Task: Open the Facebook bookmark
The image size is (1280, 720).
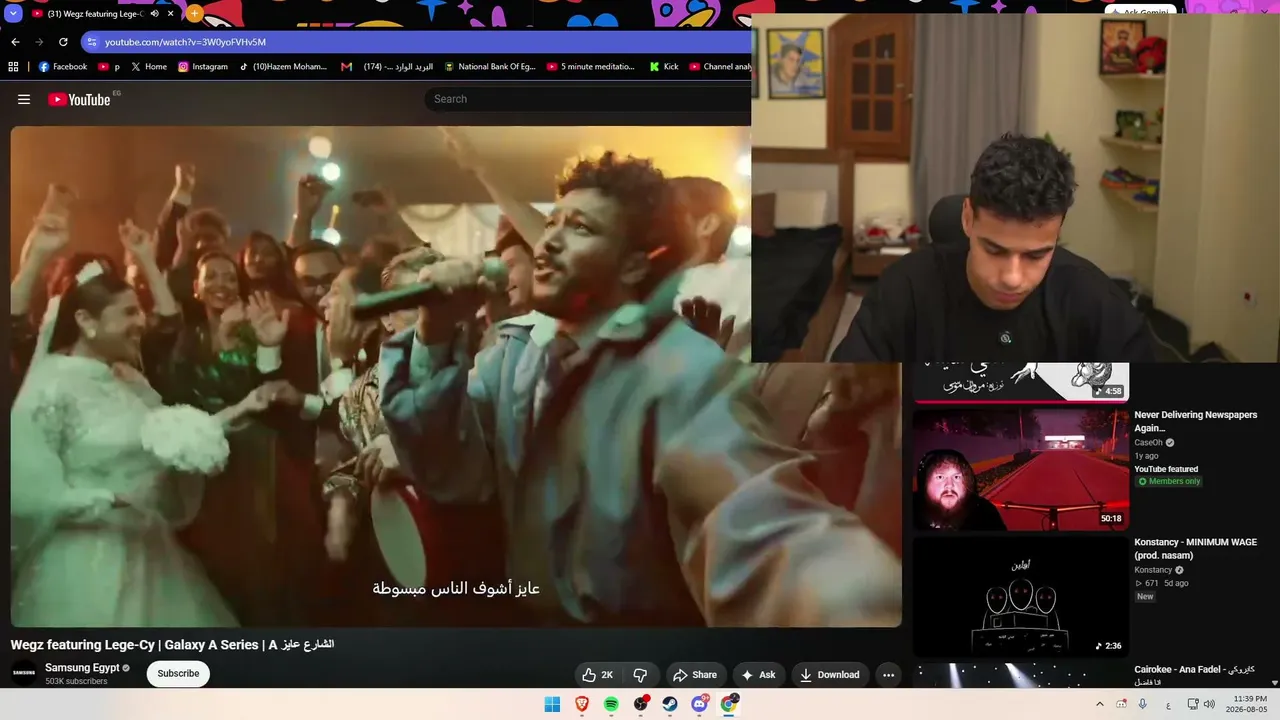Action: pyautogui.click(x=63, y=67)
